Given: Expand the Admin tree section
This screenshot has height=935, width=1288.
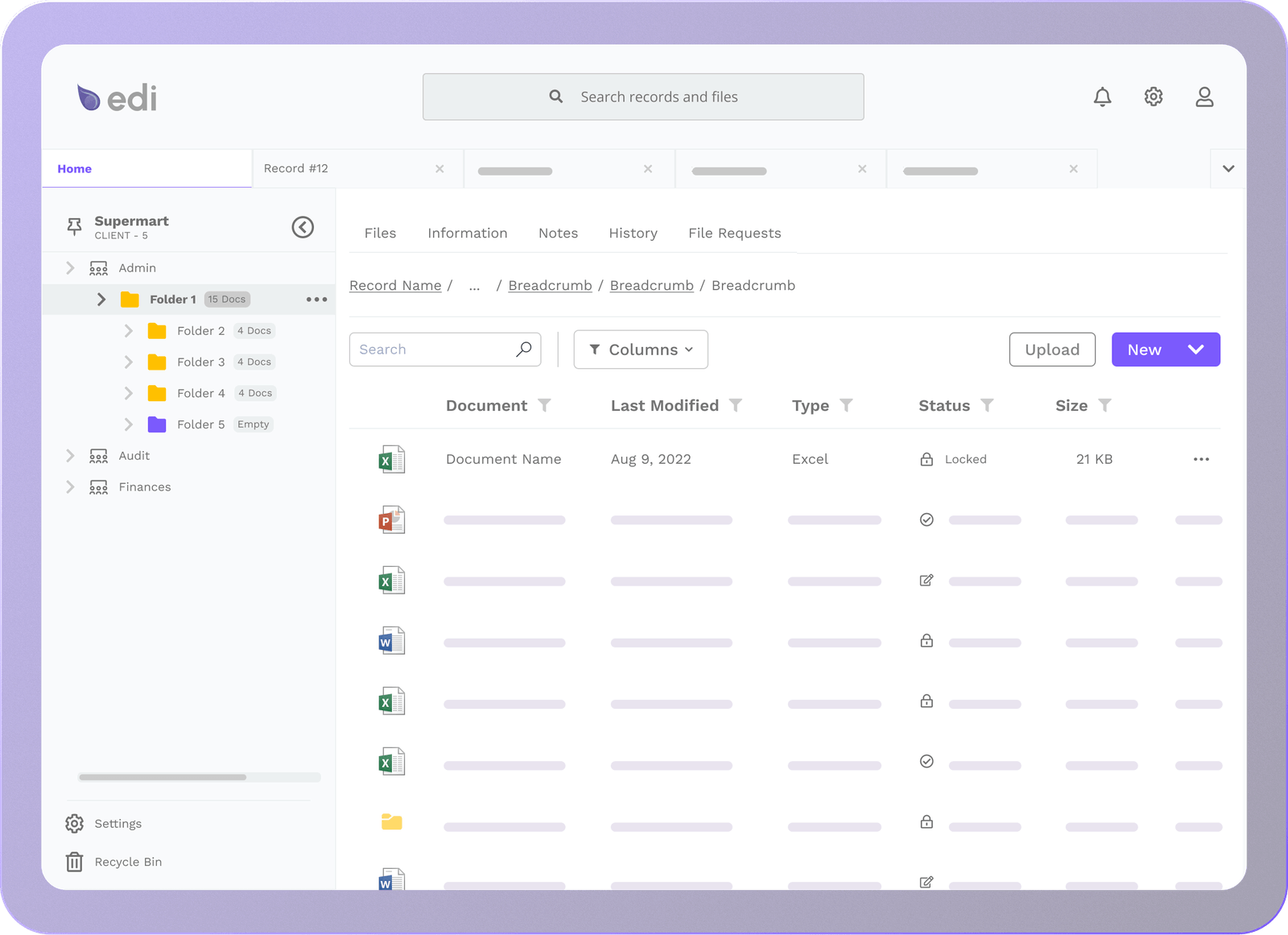Looking at the screenshot, I should (x=70, y=268).
